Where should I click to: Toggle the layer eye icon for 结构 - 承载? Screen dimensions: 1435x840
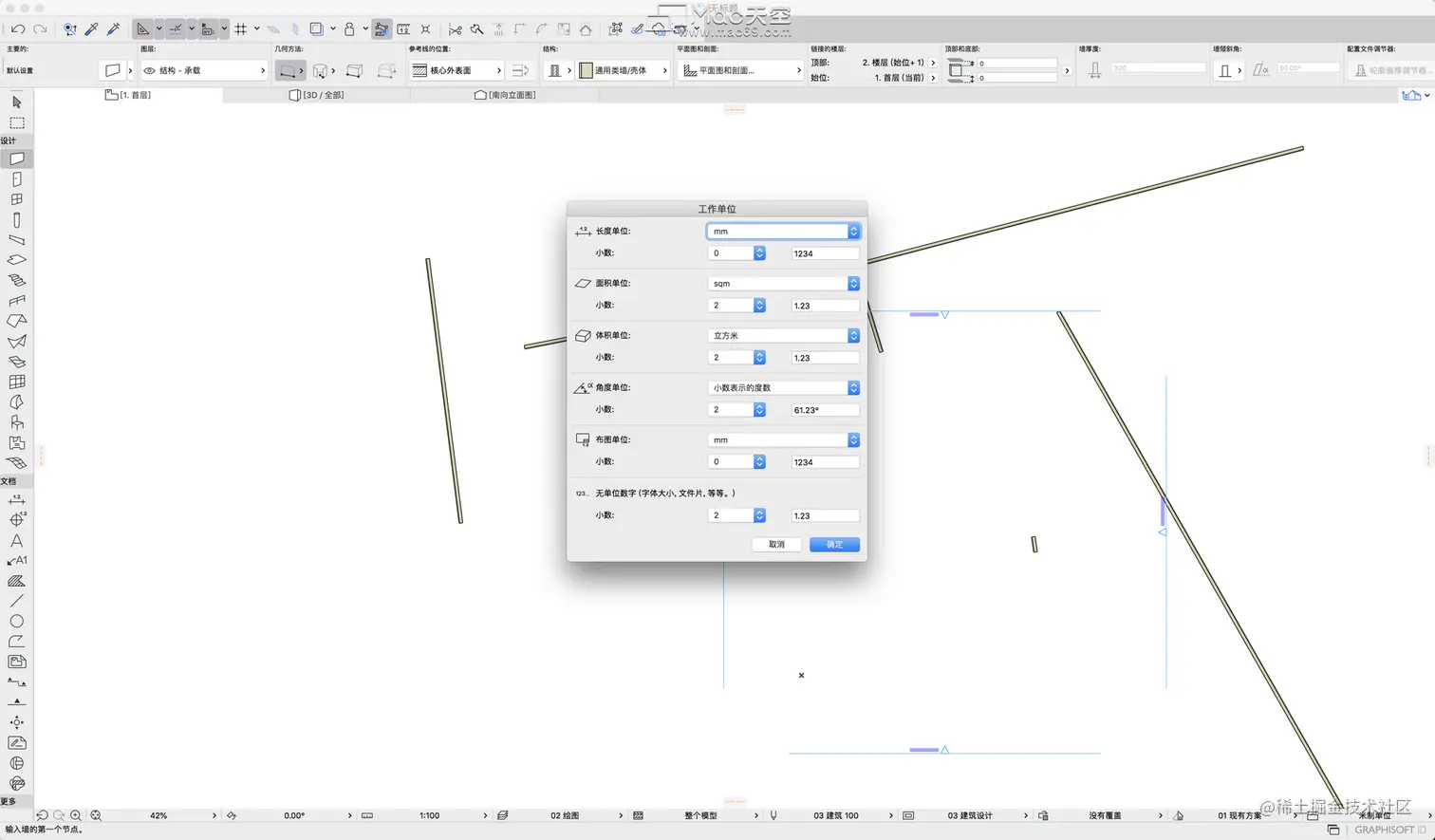tap(149, 70)
